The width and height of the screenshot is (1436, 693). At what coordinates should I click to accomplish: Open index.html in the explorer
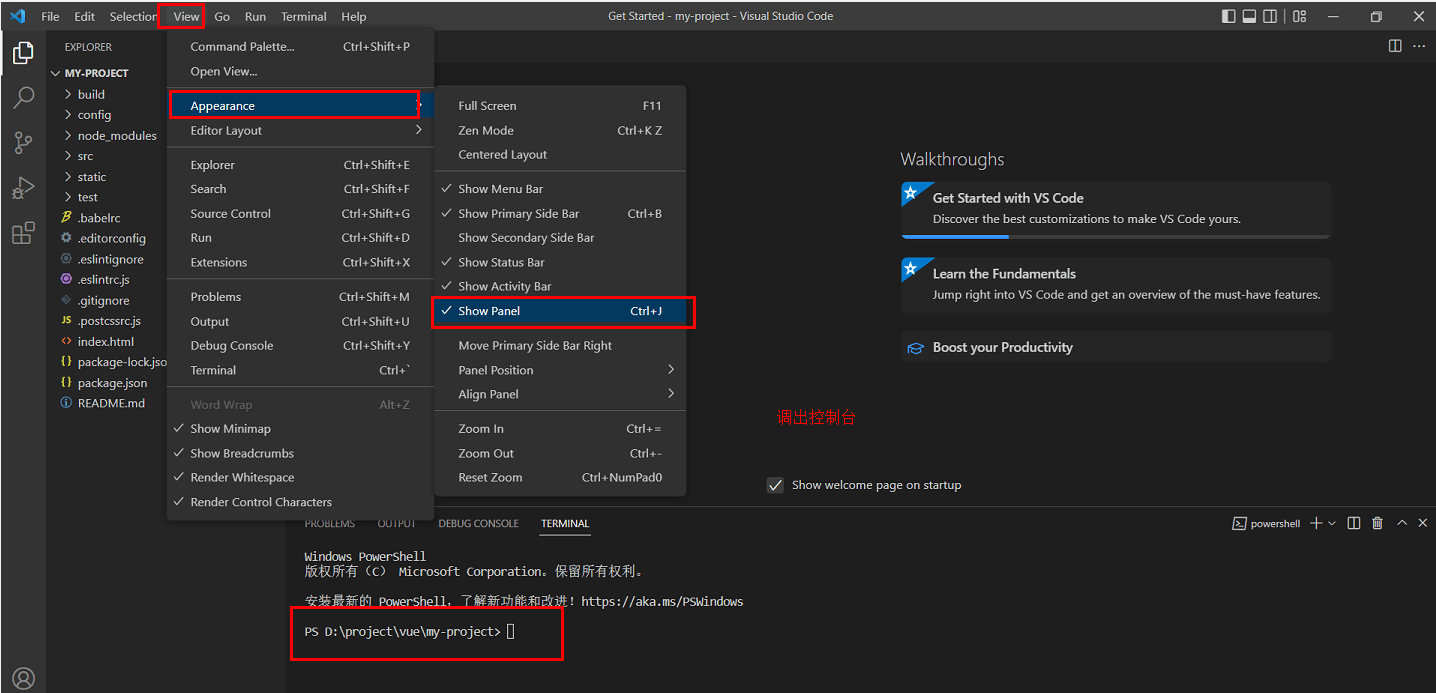105,342
